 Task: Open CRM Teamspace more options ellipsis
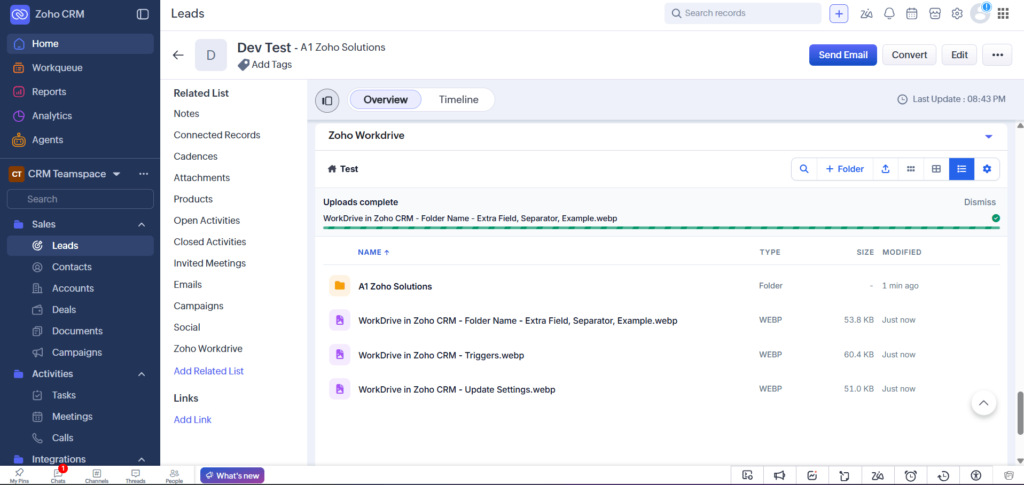pyautogui.click(x=144, y=174)
